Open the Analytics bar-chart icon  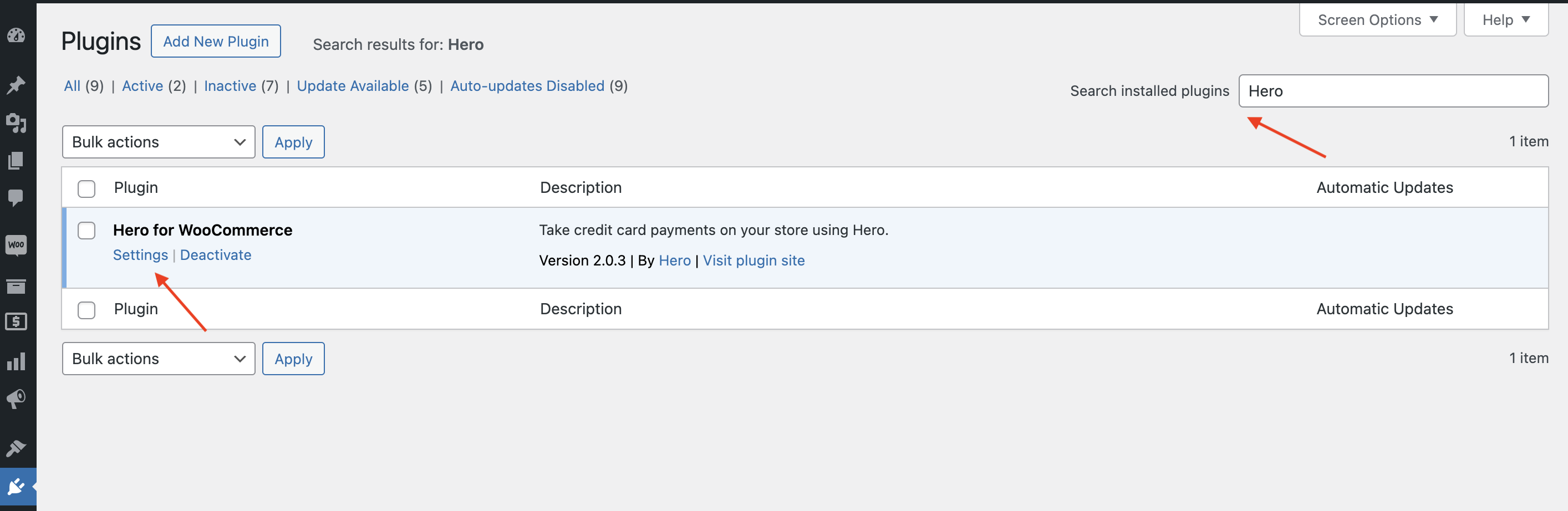tap(17, 361)
